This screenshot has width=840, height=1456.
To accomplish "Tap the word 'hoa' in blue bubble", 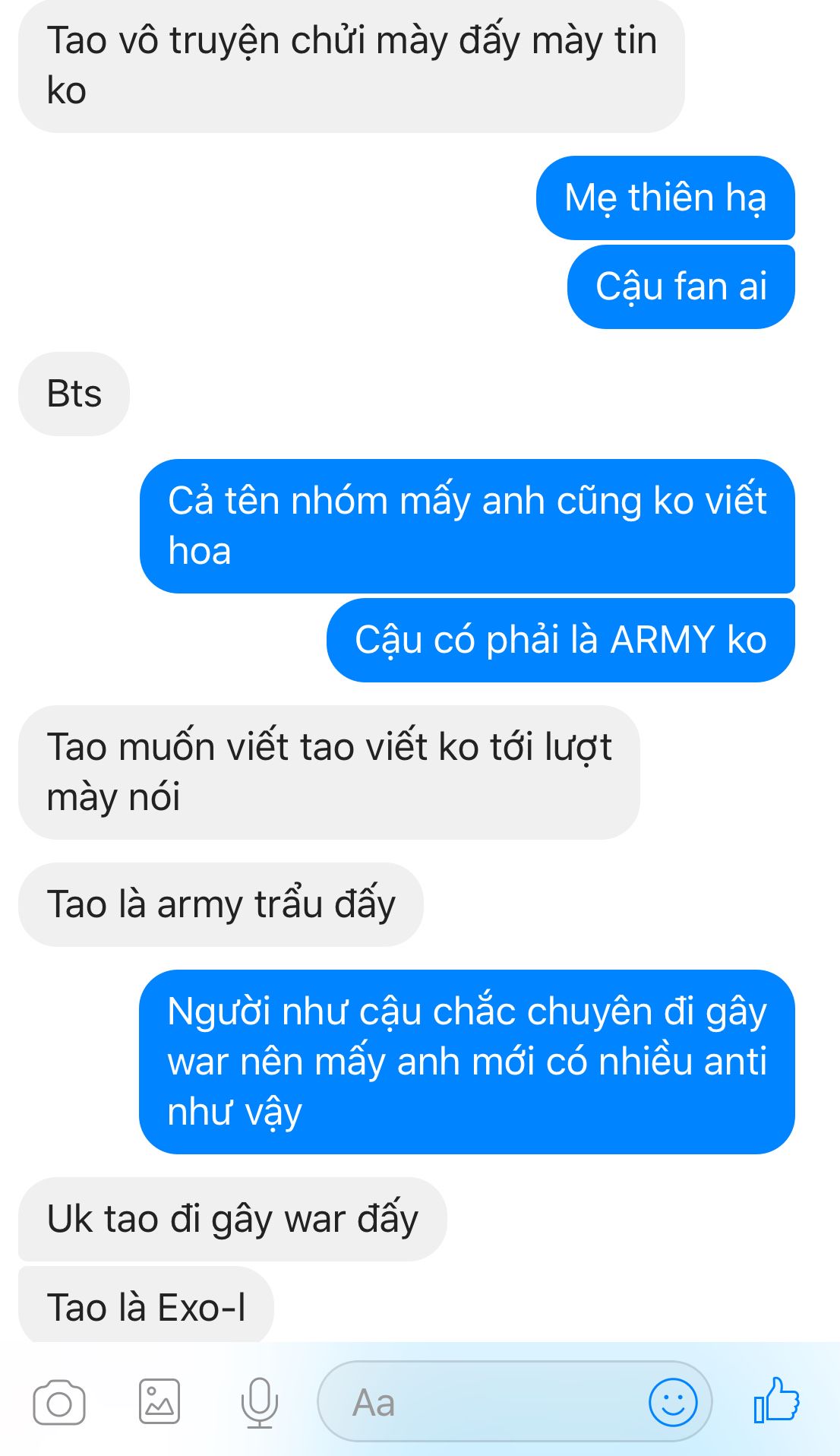I will point(200,551).
